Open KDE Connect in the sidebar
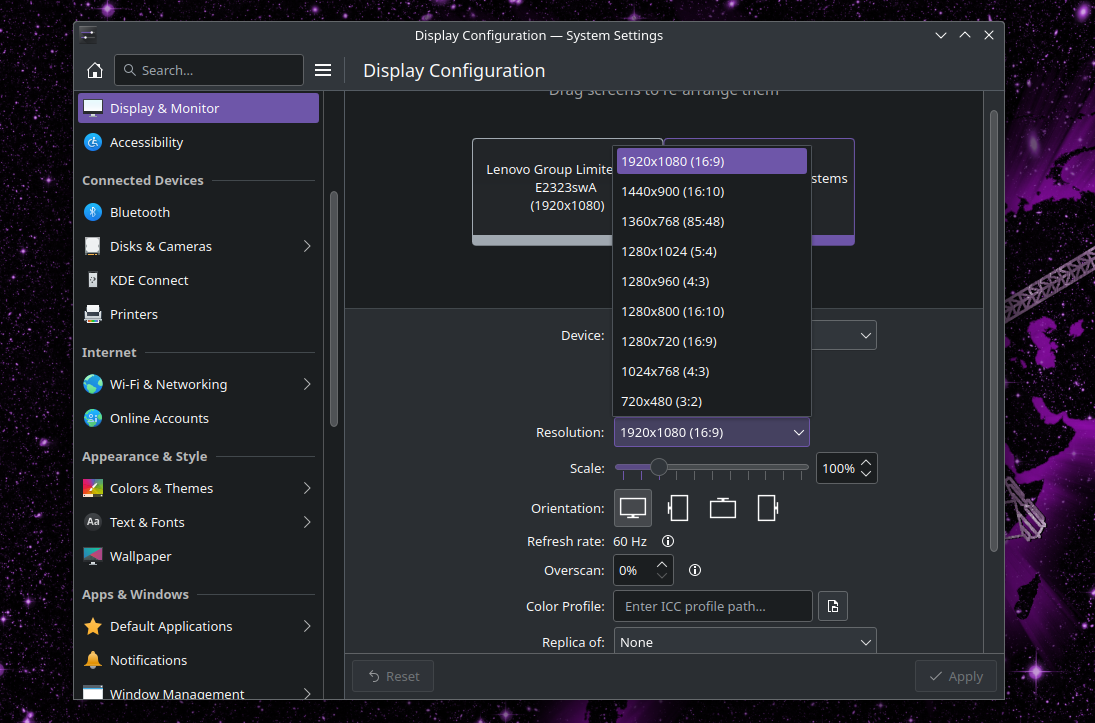Image resolution: width=1095 pixels, height=723 pixels. point(149,280)
